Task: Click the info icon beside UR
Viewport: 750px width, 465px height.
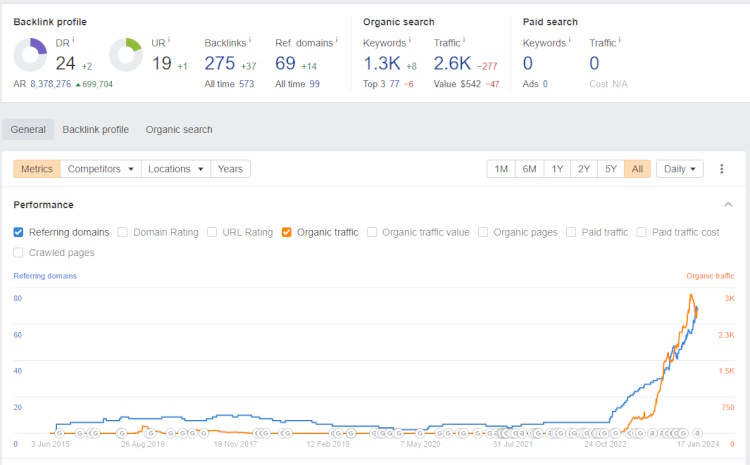Action: click(170, 41)
